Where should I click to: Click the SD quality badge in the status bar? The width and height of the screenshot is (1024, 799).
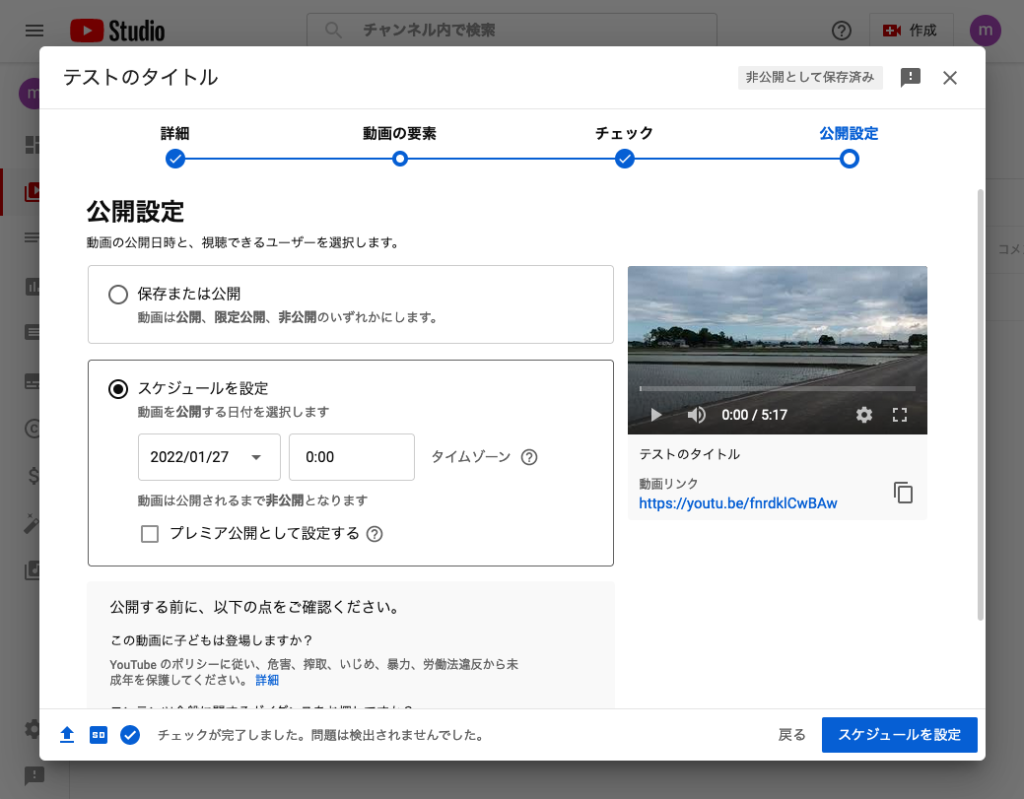click(97, 734)
